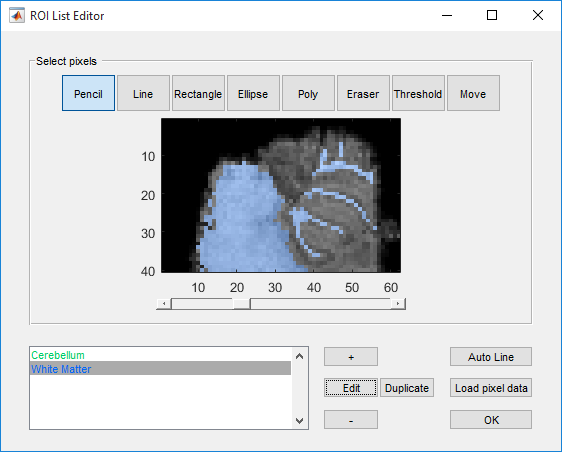
Task: Run the Auto Line function
Action: point(491,357)
